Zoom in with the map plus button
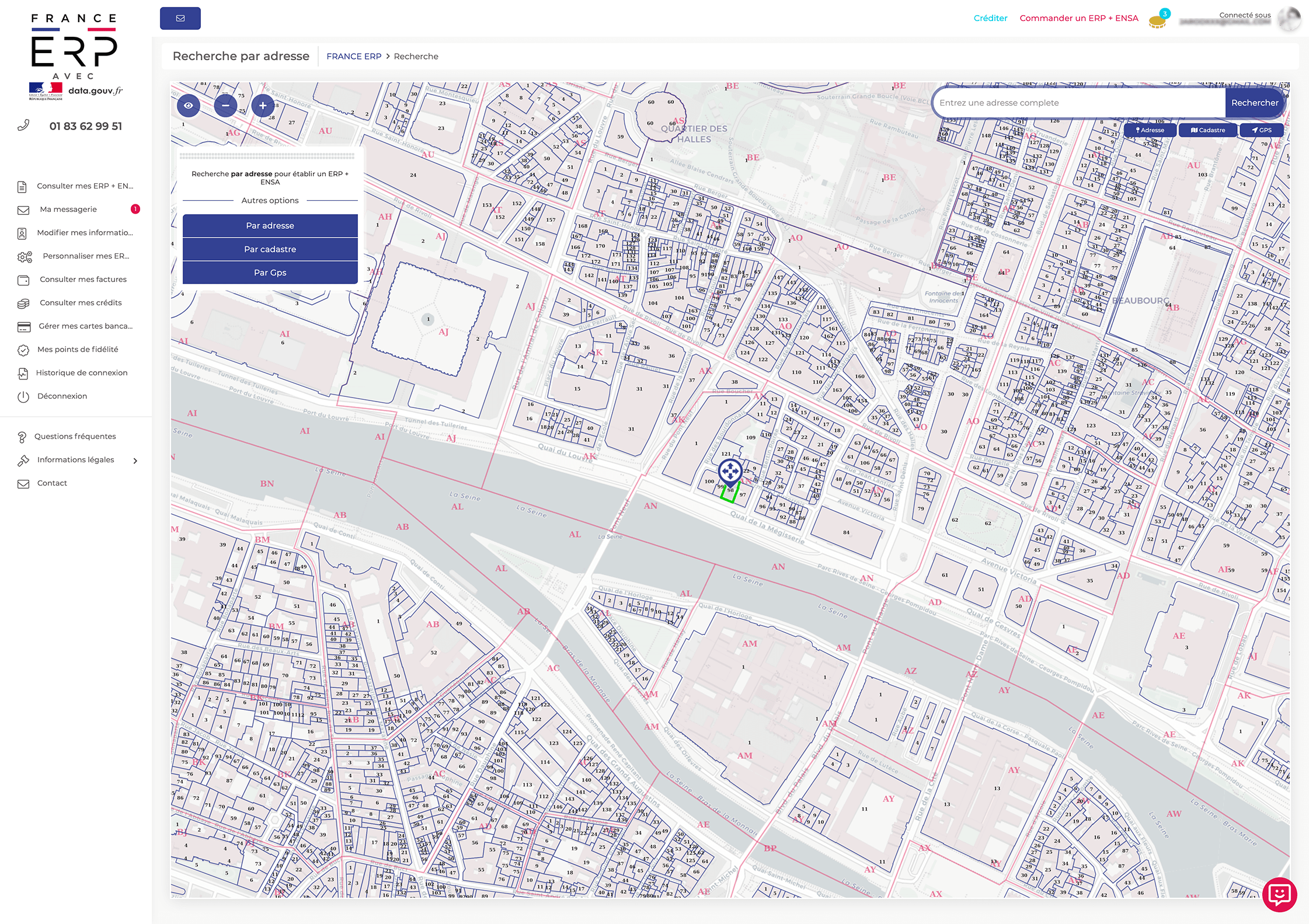Screen dimensions: 1309x924 (263, 106)
